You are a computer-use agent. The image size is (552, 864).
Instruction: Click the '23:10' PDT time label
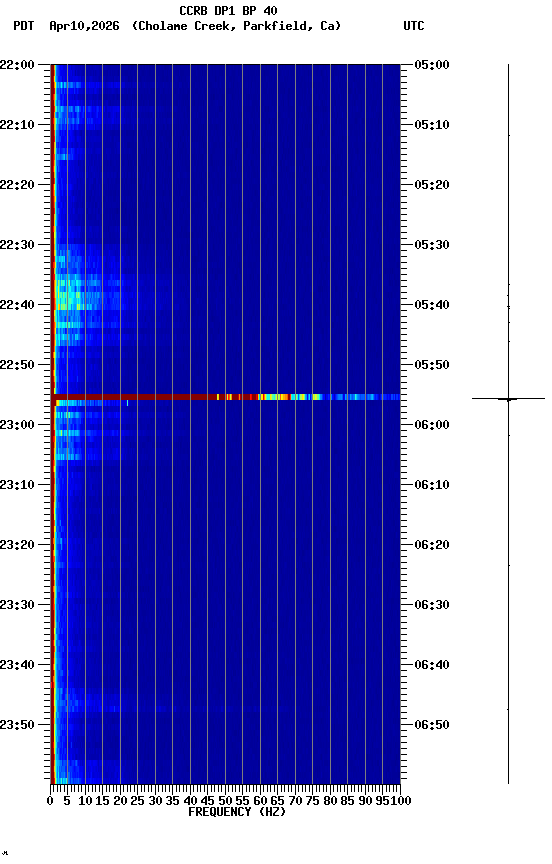click(17, 485)
